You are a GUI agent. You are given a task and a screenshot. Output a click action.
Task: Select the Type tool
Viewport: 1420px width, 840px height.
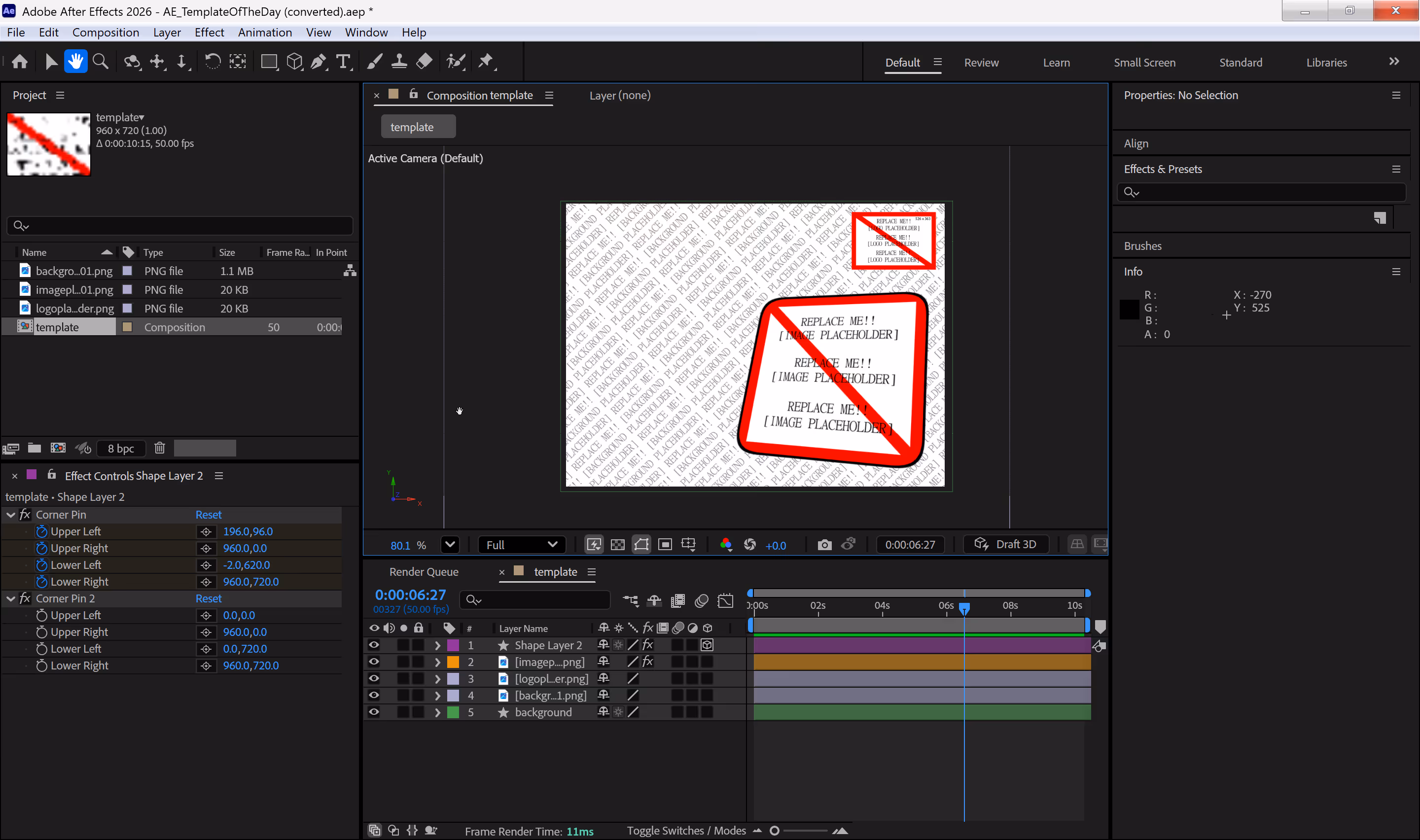(343, 61)
